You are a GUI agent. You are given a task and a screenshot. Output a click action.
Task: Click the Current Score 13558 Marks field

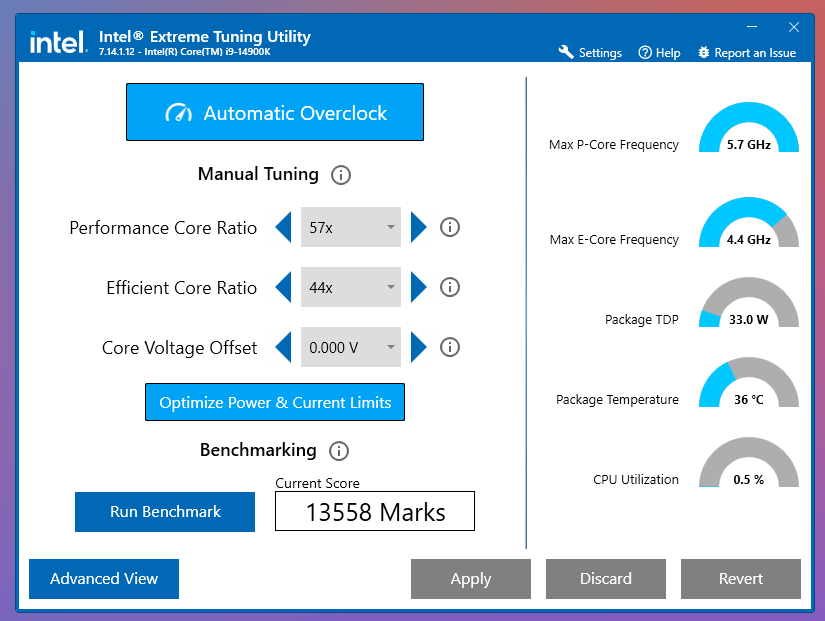tap(375, 512)
